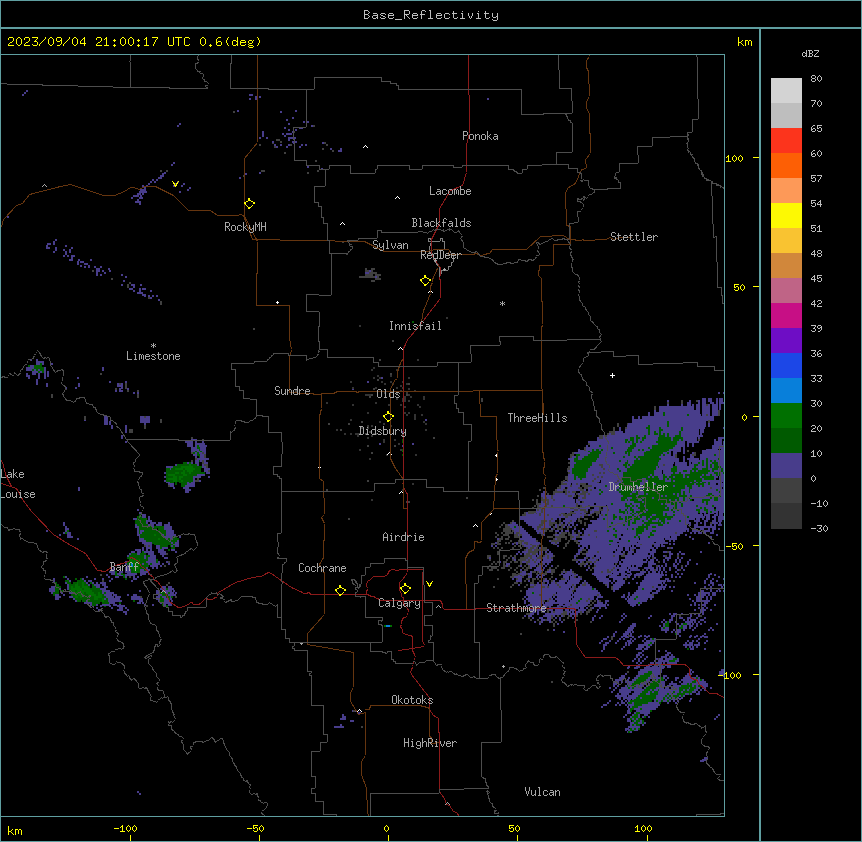Click the Base_Reflectivity title
This screenshot has width=862, height=842.
tap(431, 15)
